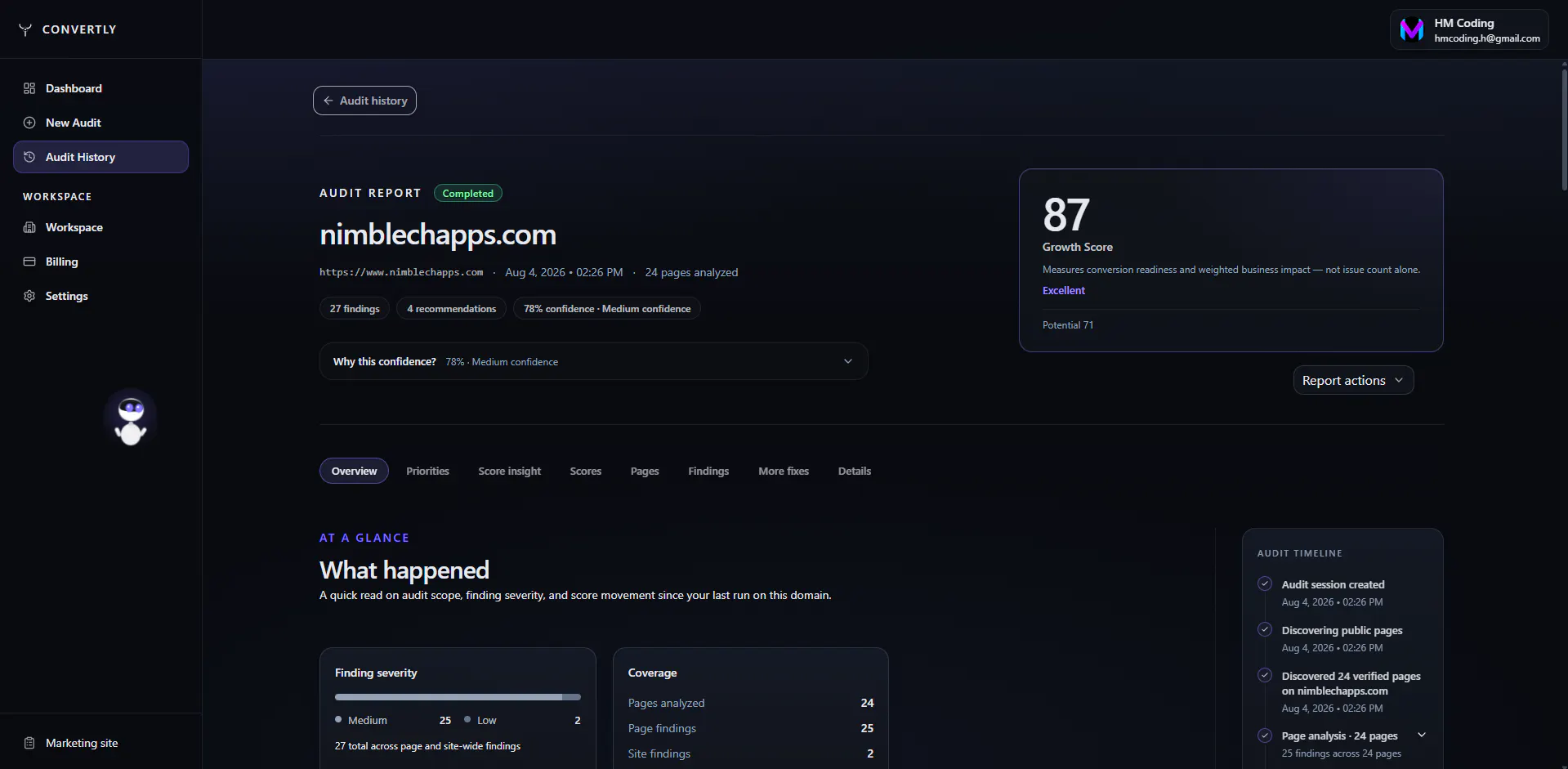
Task: Click check icon beside Discovering public pages
Action: [x=1265, y=629]
